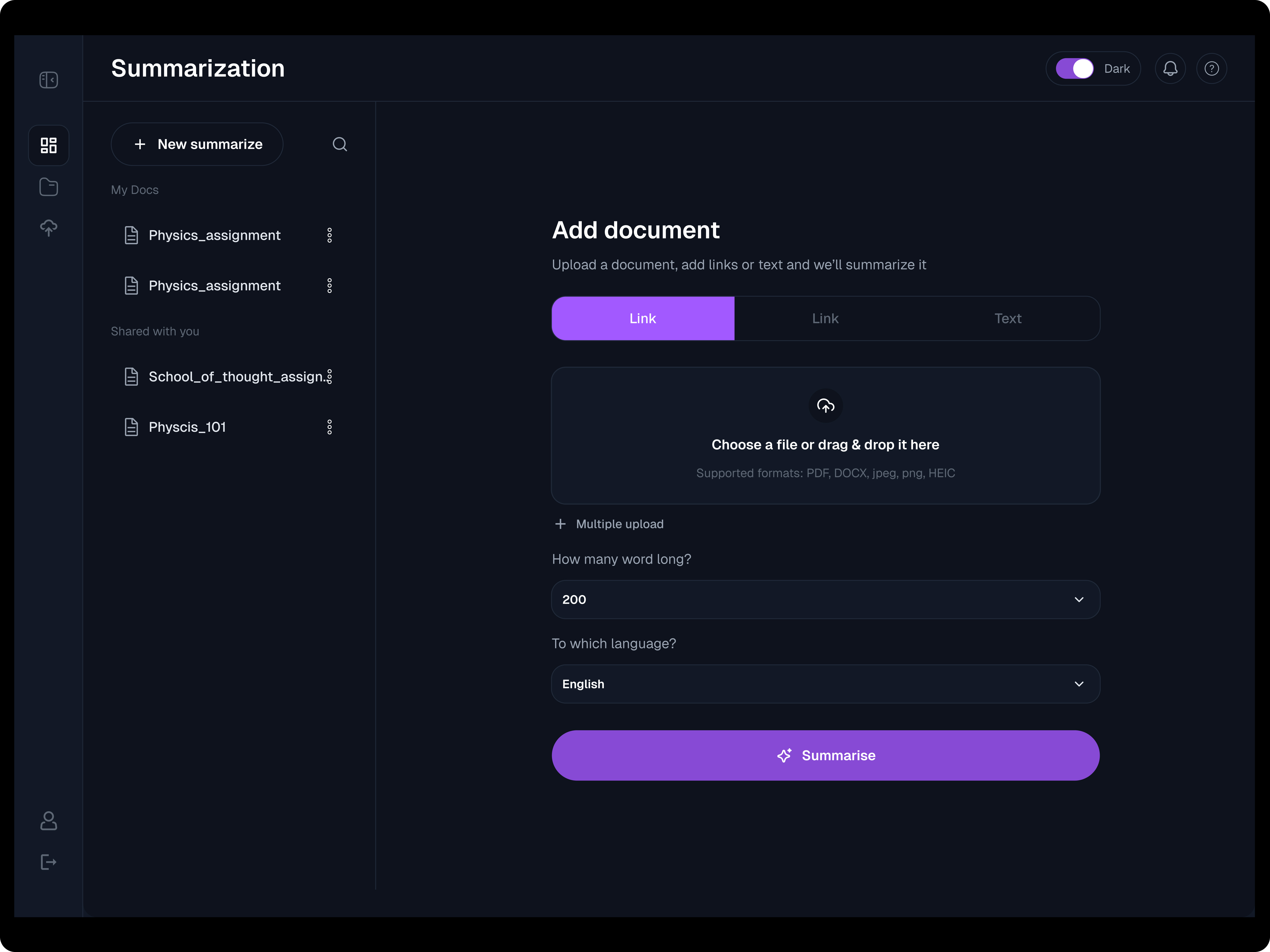The height and width of the screenshot is (952, 1270).
Task: Search documents with the magnifier icon
Action: 340,144
